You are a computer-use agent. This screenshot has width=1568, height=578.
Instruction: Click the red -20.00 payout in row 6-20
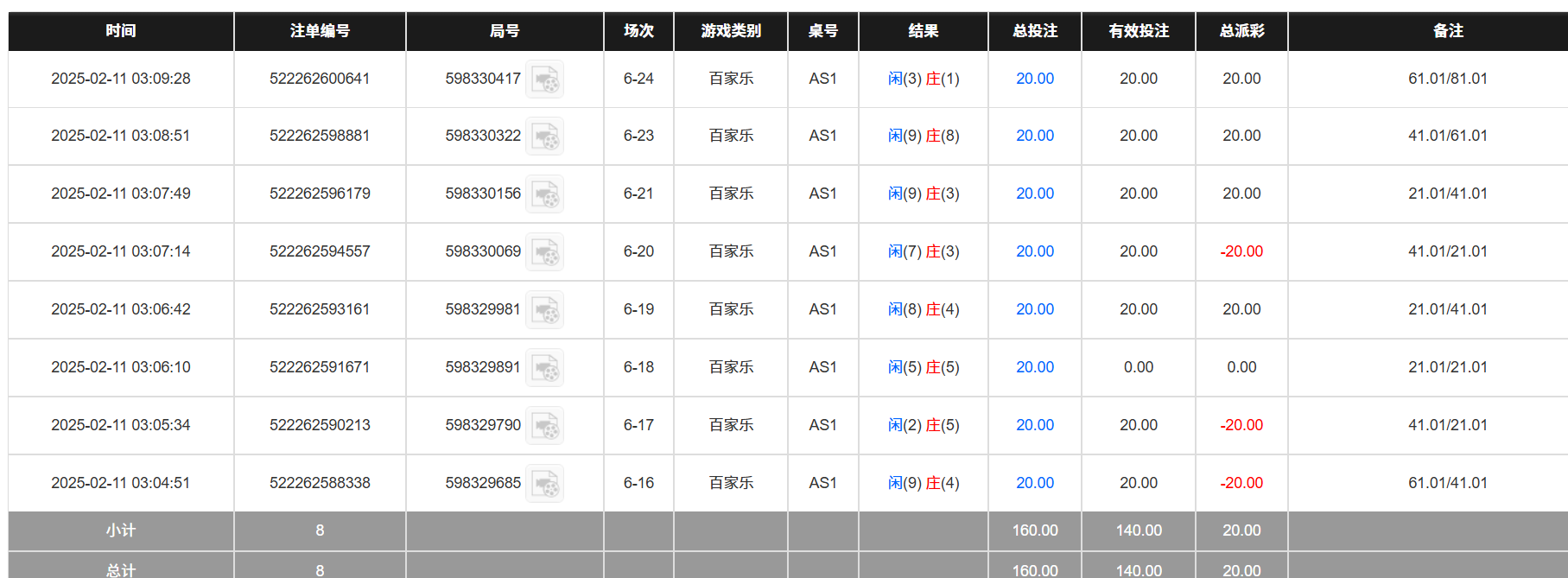point(1241,251)
